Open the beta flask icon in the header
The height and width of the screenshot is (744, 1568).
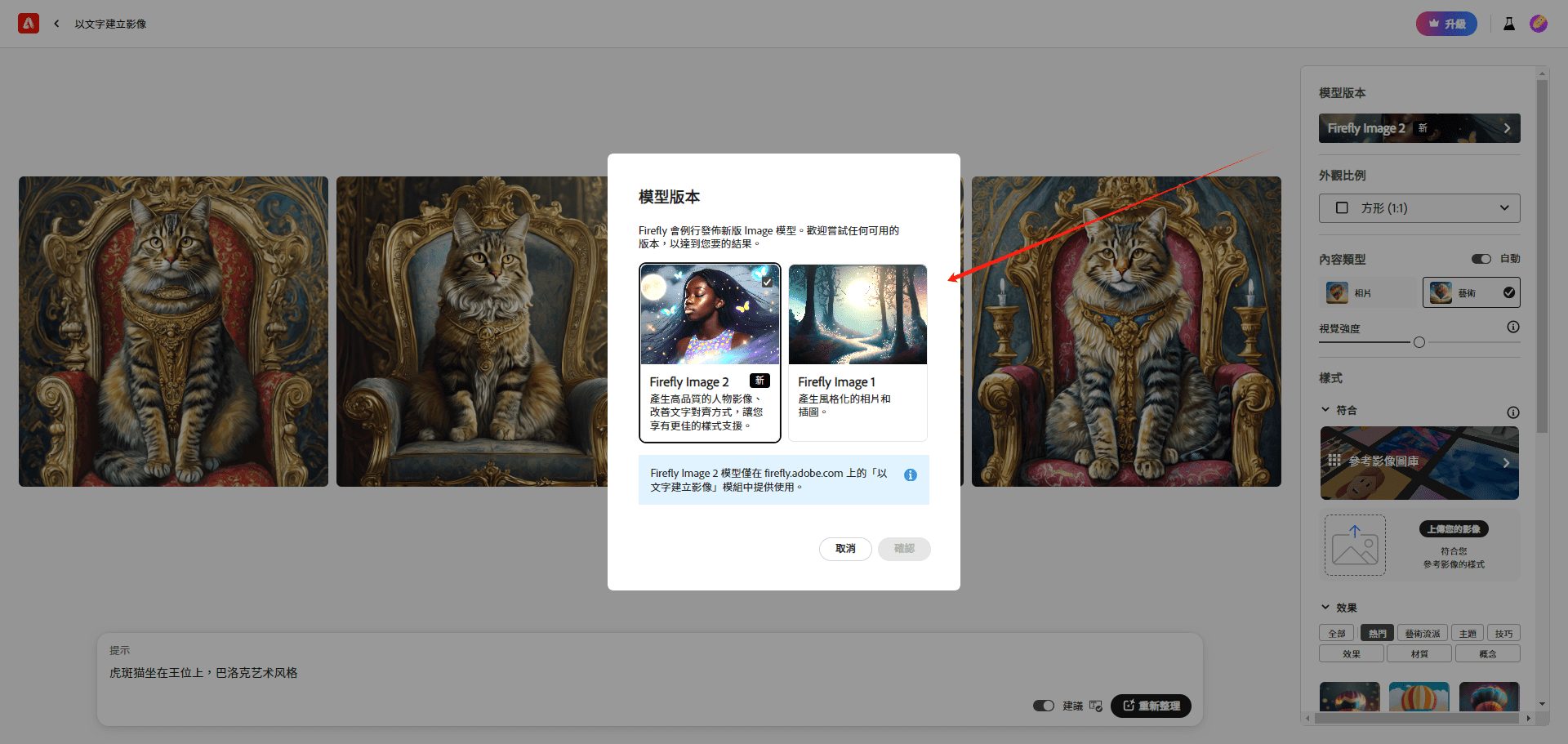tap(1509, 24)
